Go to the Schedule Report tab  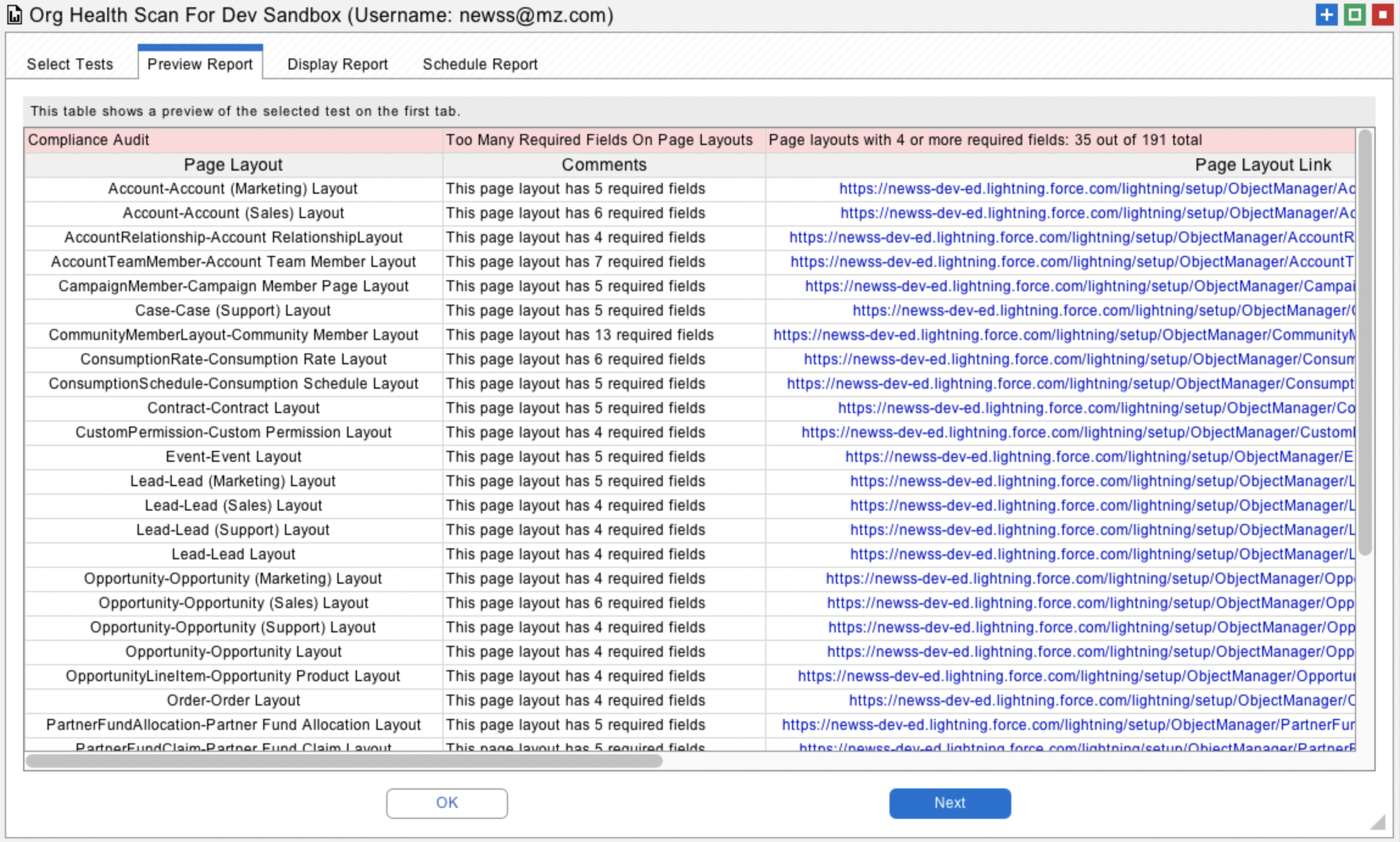480,64
